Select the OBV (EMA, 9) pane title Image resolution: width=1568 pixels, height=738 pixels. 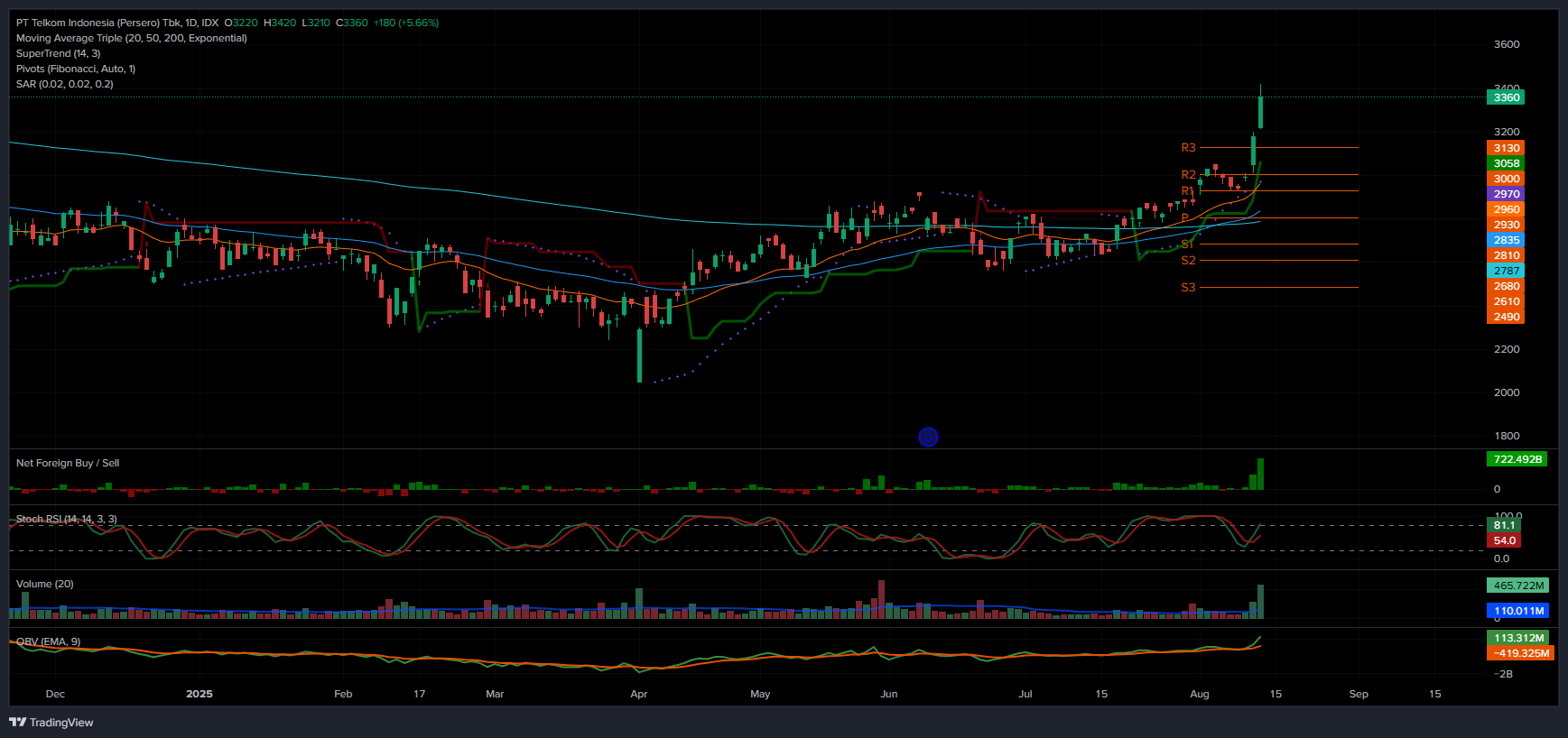click(x=48, y=641)
